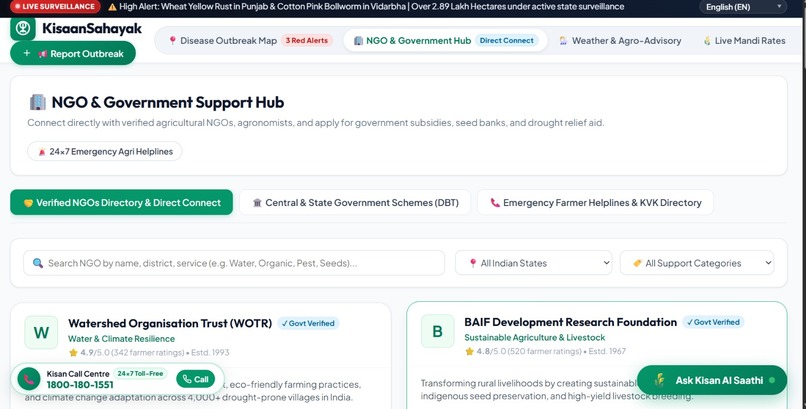Click phone icon on Emergency Farmer Helplines tab
This screenshot has height=409, width=806.
click(495, 203)
